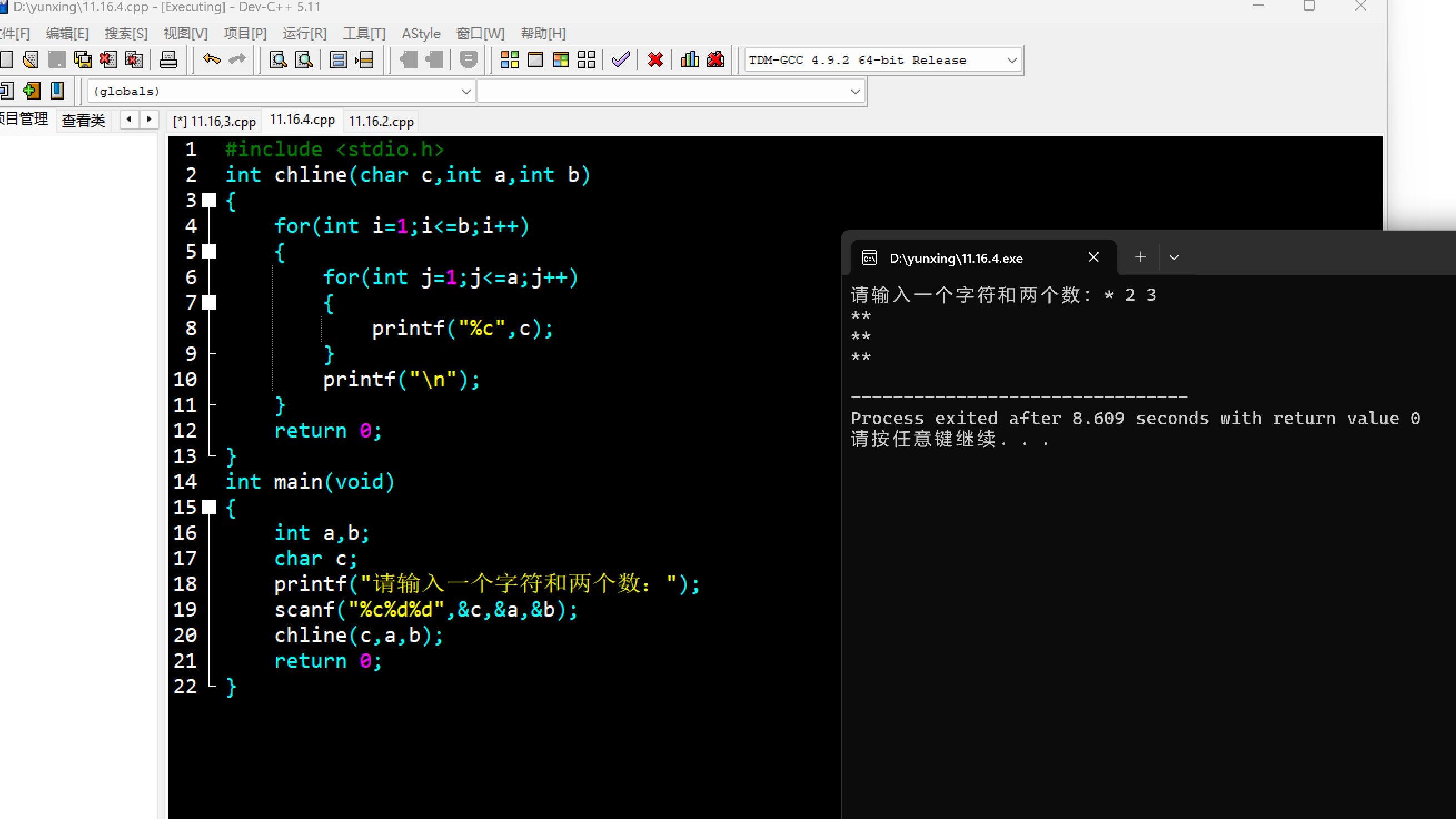Screen dimensions: 1456x819
Task: Open the terminal tab dropdown chevron
Action: 1174,258
